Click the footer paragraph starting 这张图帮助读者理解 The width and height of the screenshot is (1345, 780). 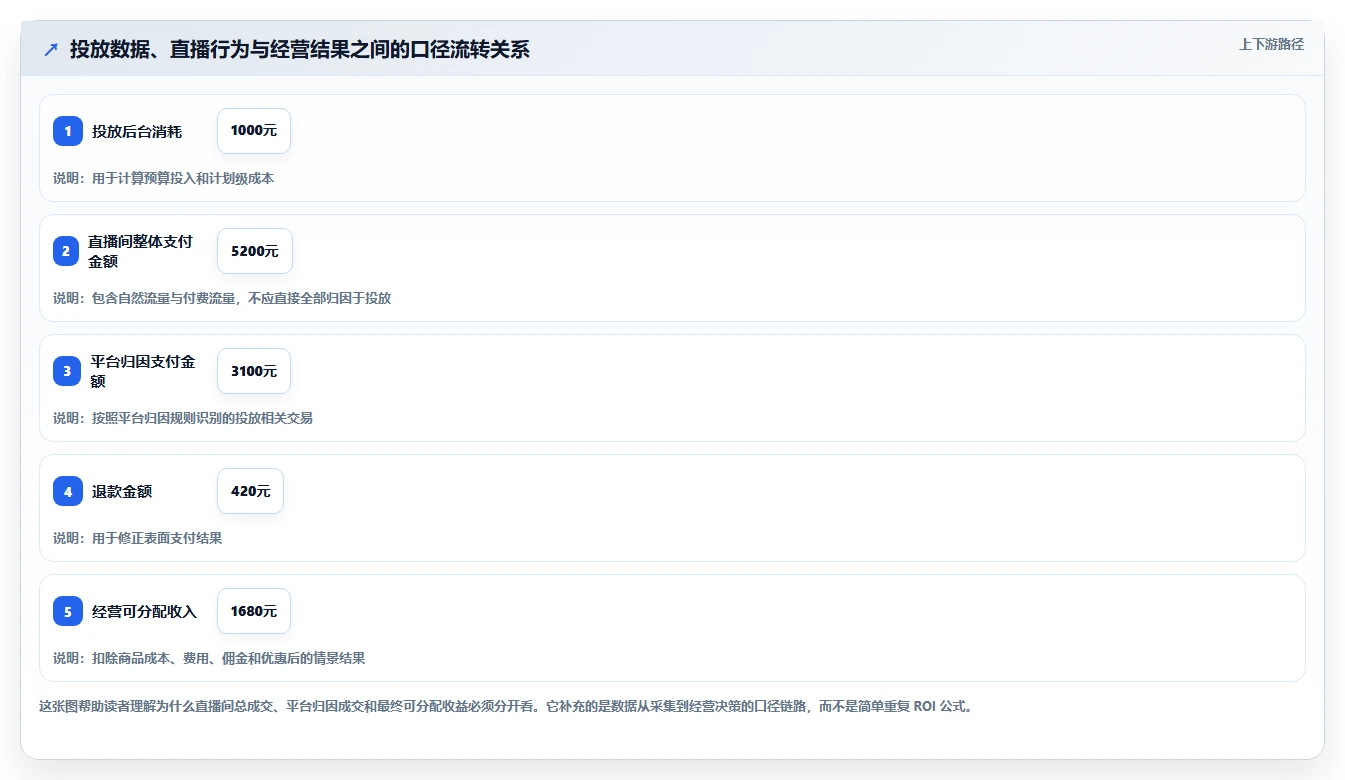coord(506,706)
